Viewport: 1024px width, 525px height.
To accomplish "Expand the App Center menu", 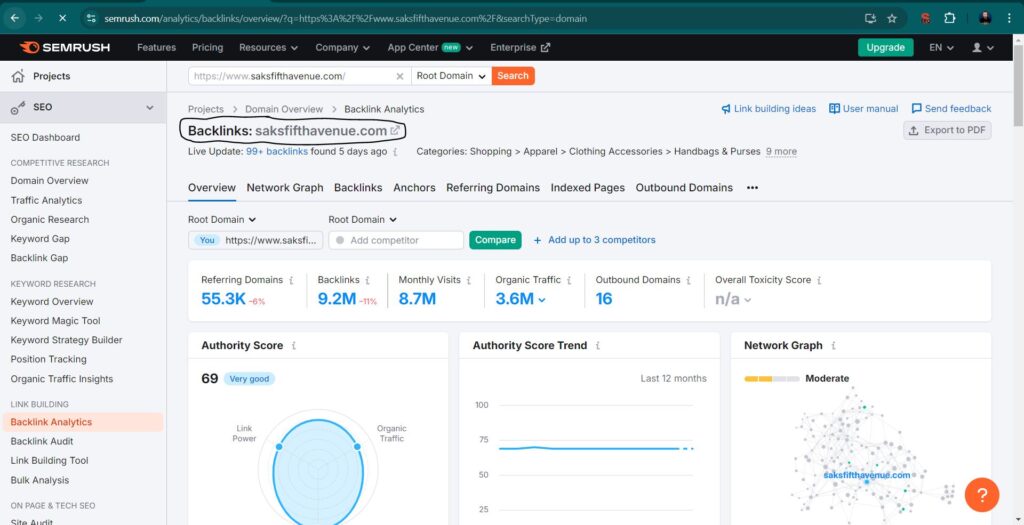I will pyautogui.click(x=430, y=48).
